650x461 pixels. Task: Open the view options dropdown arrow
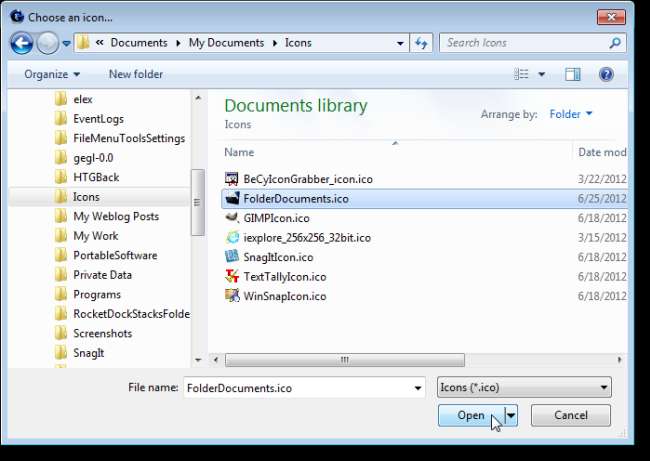tap(541, 75)
